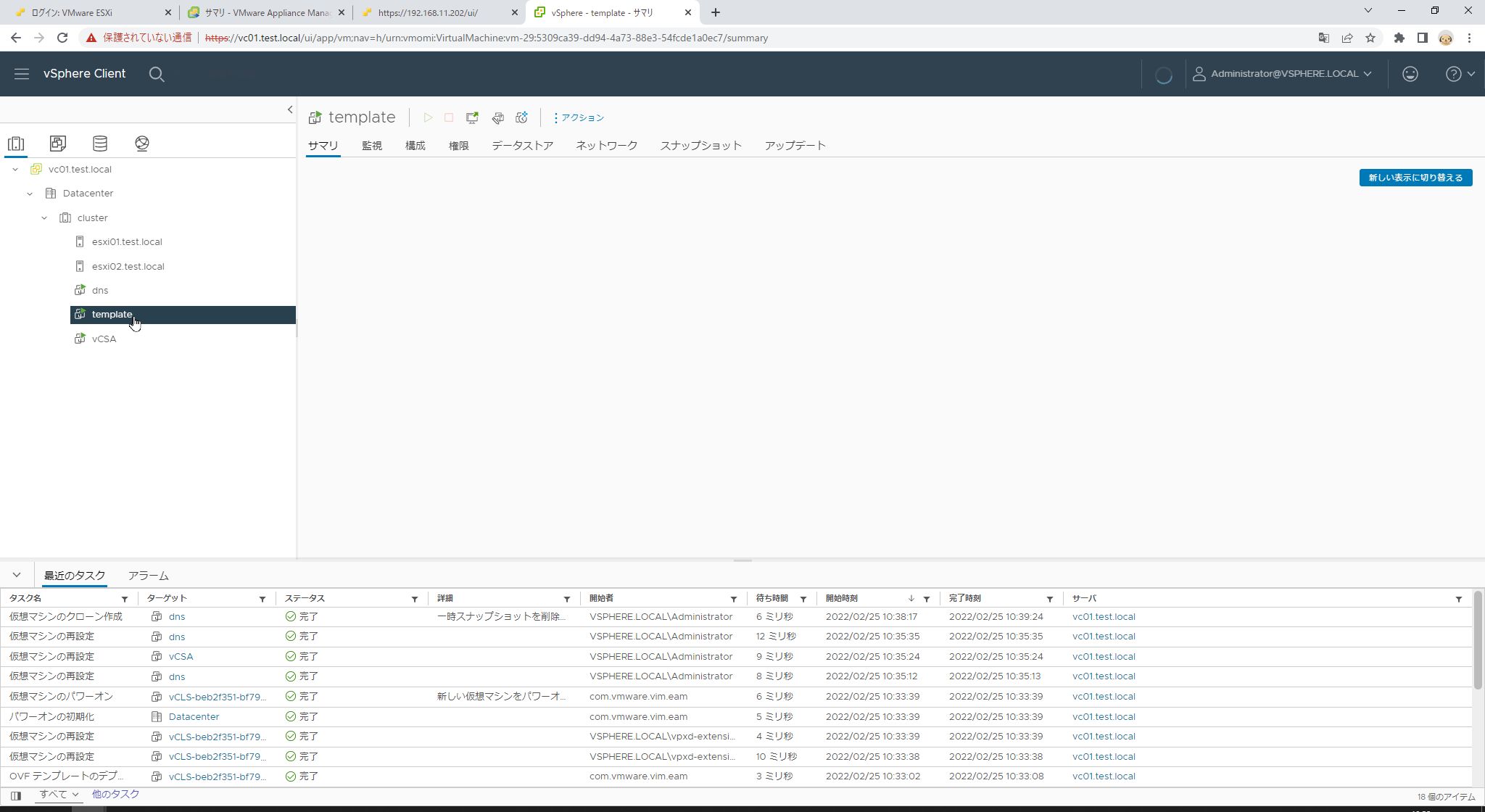1485x812 pixels.
Task: Open the VMs and Templates inventory view
Action: click(x=58, y=144)
